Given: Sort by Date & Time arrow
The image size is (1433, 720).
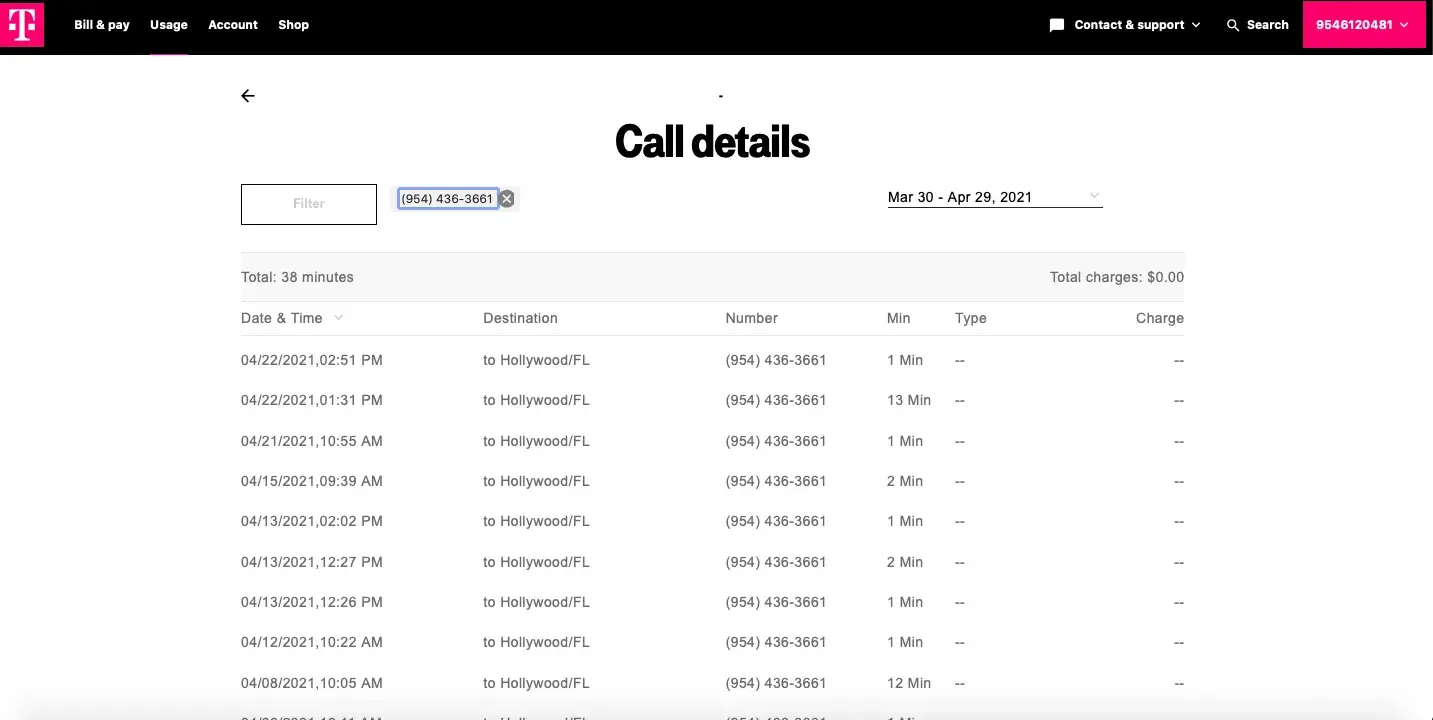Looking at the screenshot, I should [x=338, y=318].
